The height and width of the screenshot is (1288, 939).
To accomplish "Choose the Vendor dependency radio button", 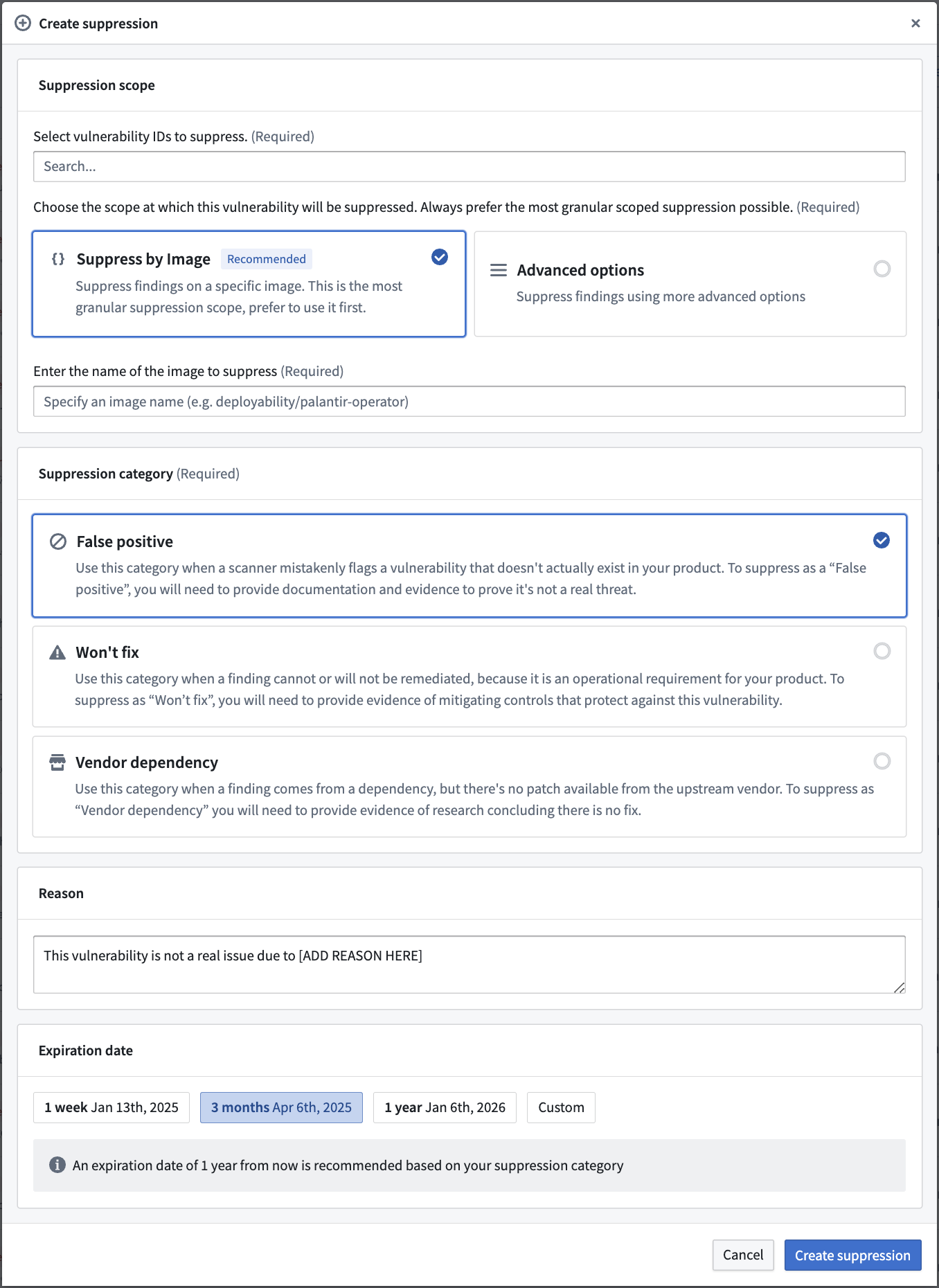I will 882,761.
